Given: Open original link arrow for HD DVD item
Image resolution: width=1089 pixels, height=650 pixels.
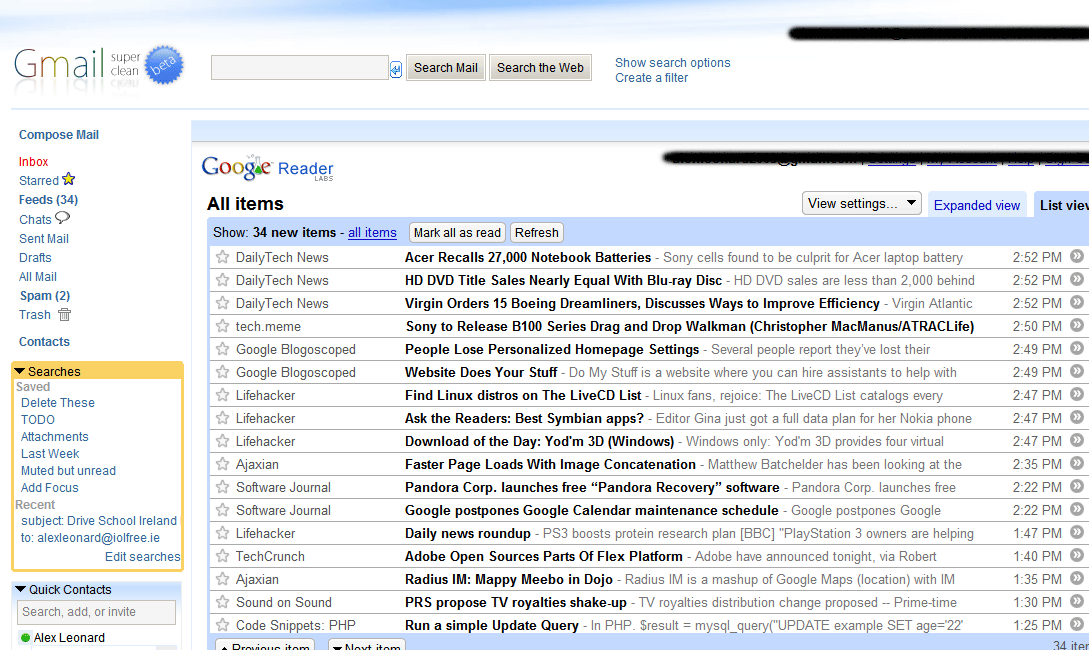Looking at the screenshot, I should coord(1076,279).
